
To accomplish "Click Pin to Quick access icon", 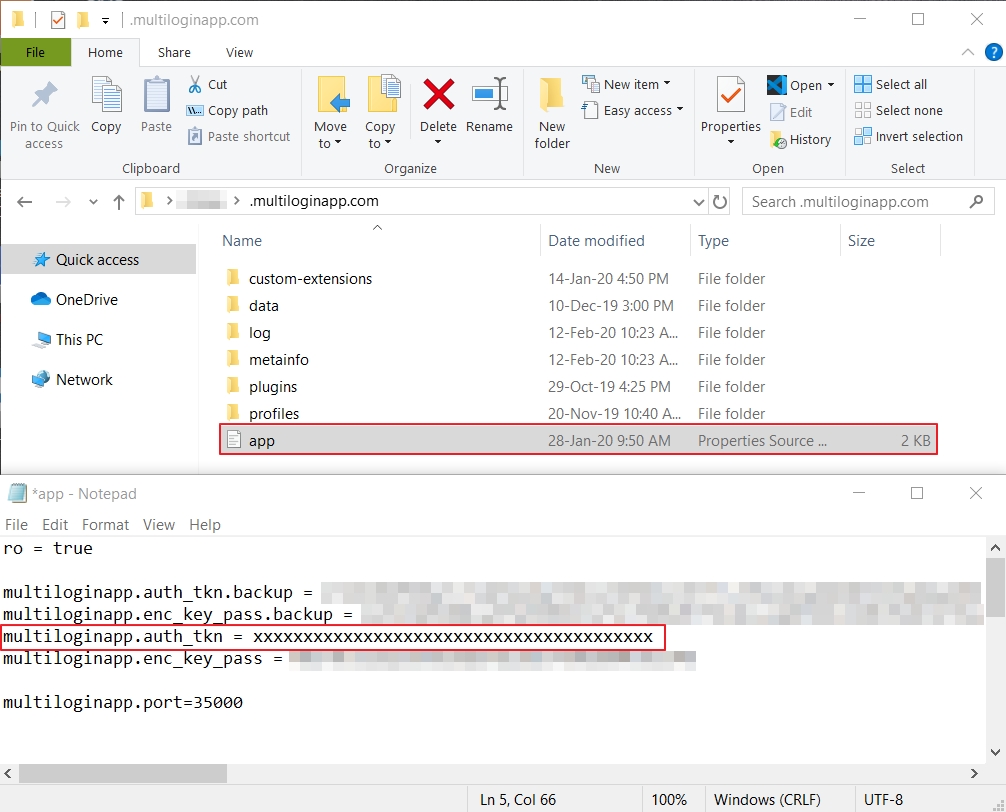I will click(x=44, y=95).
